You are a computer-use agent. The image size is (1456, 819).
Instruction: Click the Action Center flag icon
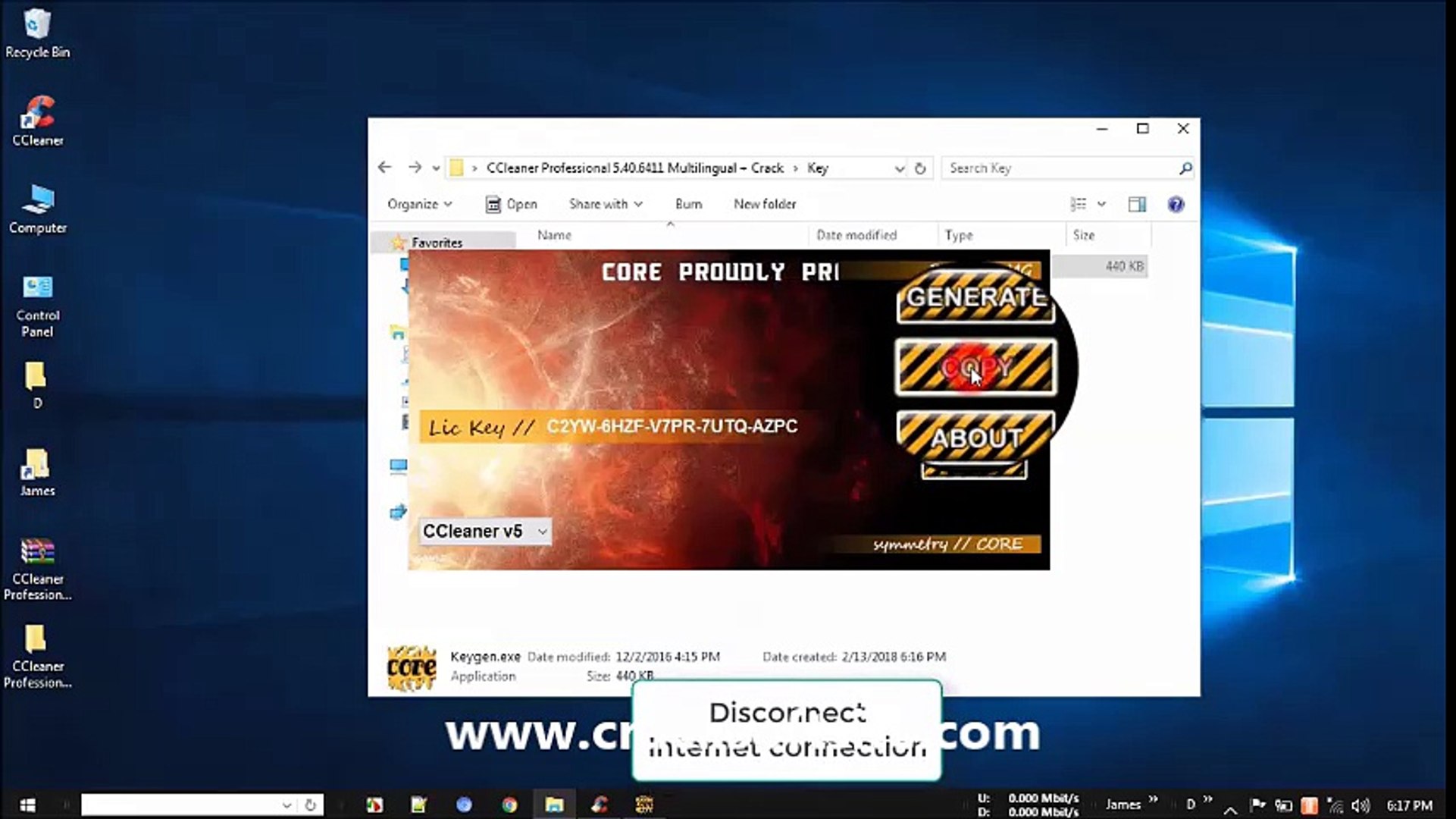pos(1258,805)
